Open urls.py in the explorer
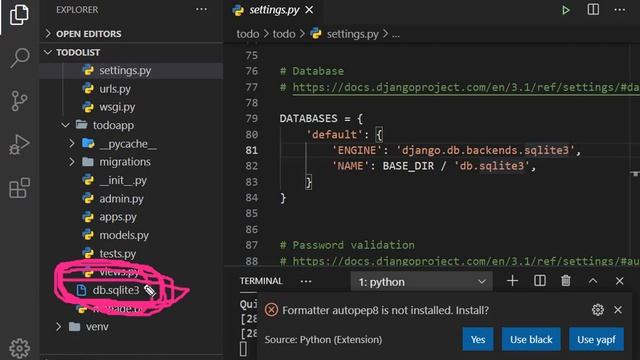Viewport: 640px width, 360px height. coord(115,89)
